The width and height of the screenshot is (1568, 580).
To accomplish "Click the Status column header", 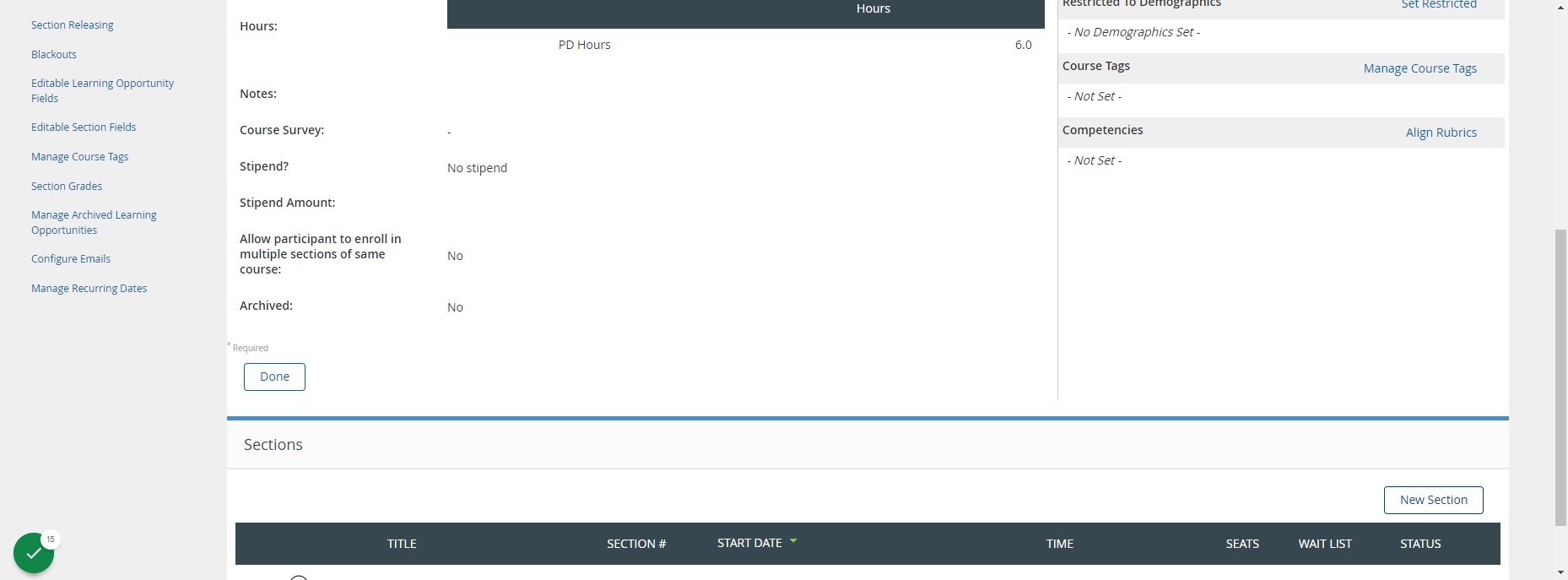I will coord(1420,544).
